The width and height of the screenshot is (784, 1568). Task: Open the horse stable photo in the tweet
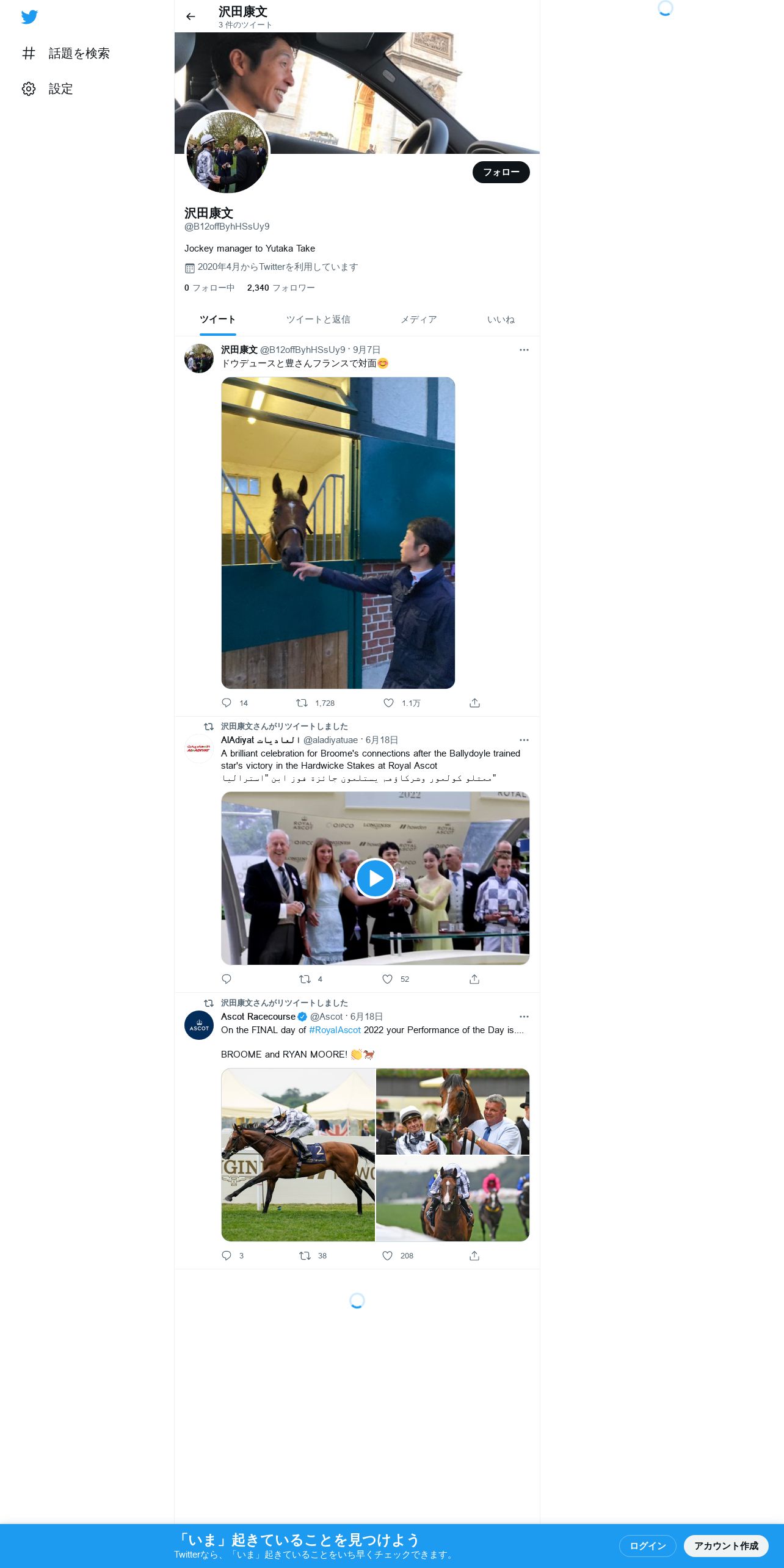[338, 533]
